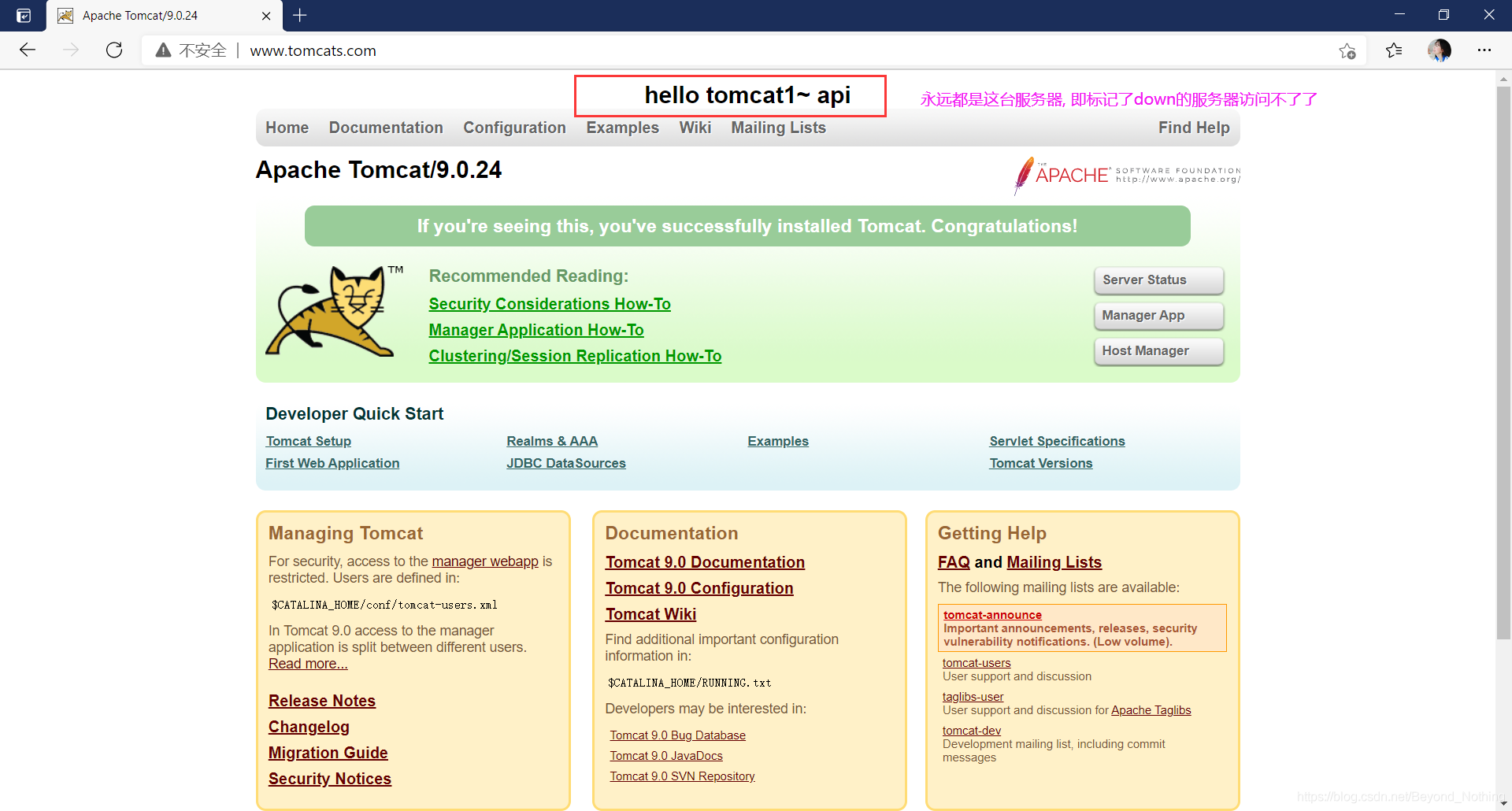Go back with the browser back arrow
The width and height of the screenshot is (1512, 811).
(x=28, y=50)
